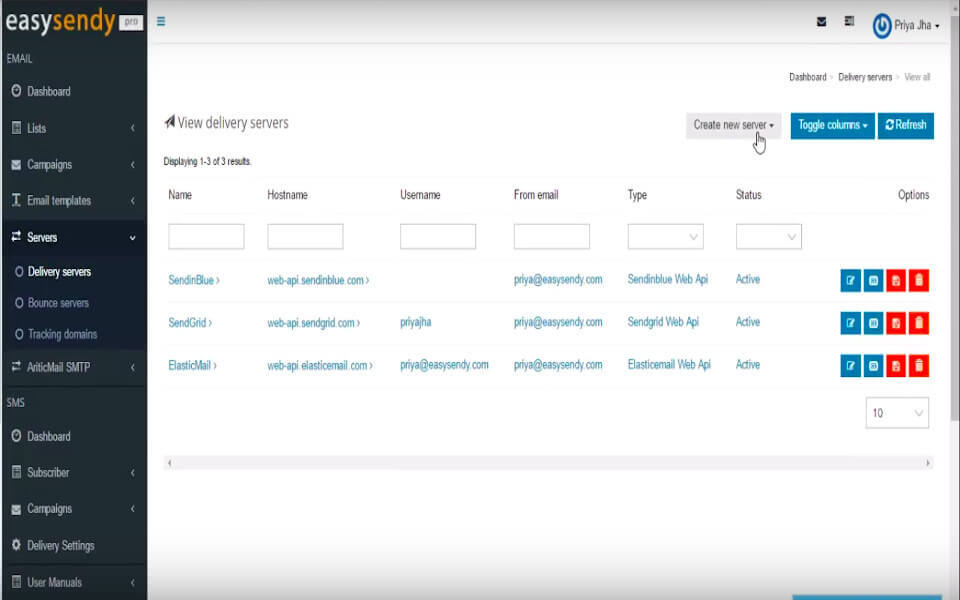
Task: Open Priya Jha user dropdown
Action: point(917,26)
